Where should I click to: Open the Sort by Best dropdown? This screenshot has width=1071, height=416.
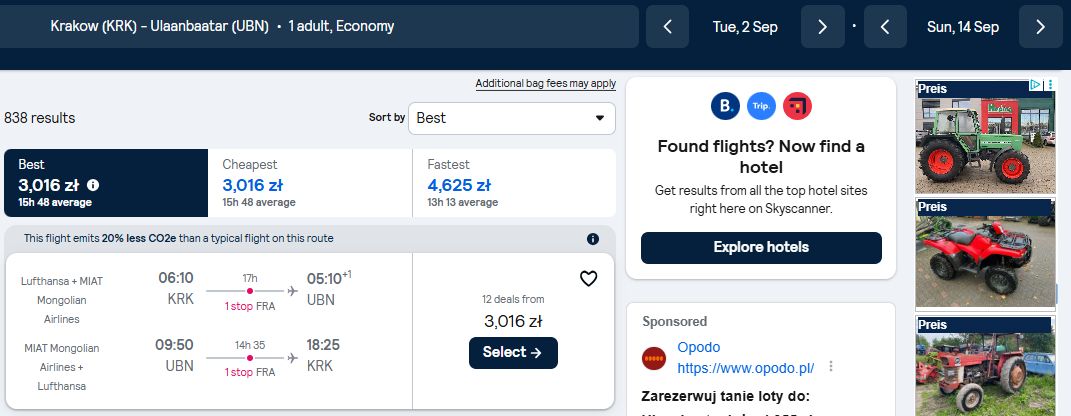click(x=512, y=118)
